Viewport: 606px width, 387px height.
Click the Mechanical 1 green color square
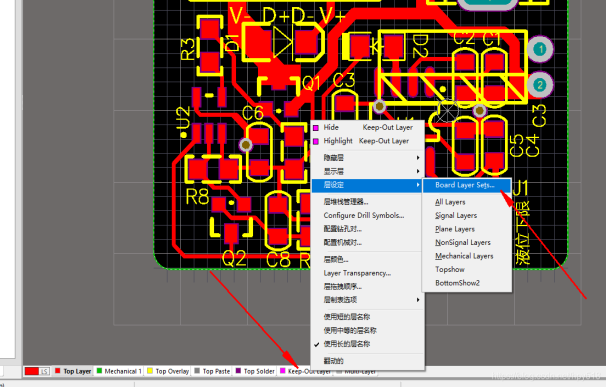point(99,371)
